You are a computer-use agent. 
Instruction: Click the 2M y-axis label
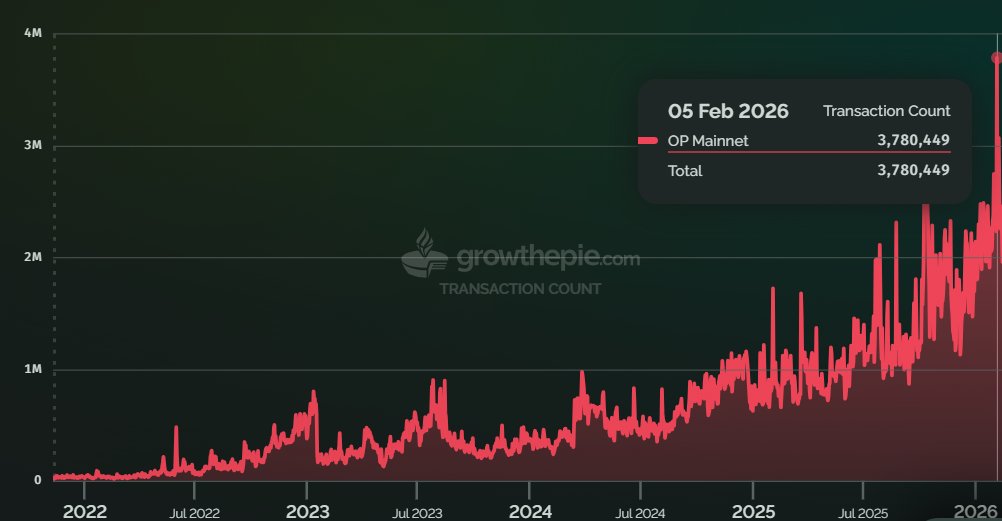pyautogui.click(x=33, y=257)
